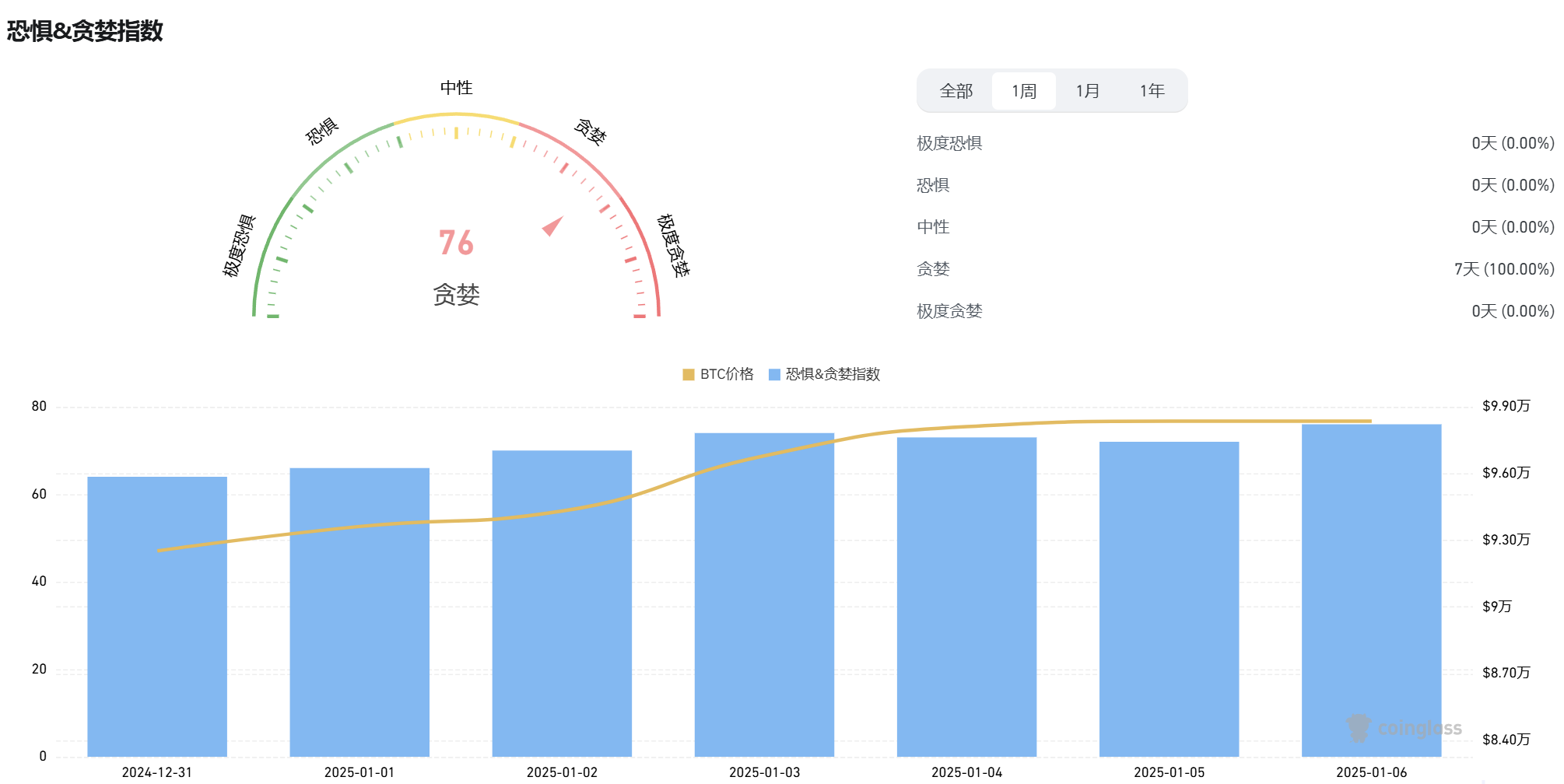Click the 贪婪 label under gauge value
Image resolution: width=1564 pixels, height=784 pixels.
coord(456,295)
